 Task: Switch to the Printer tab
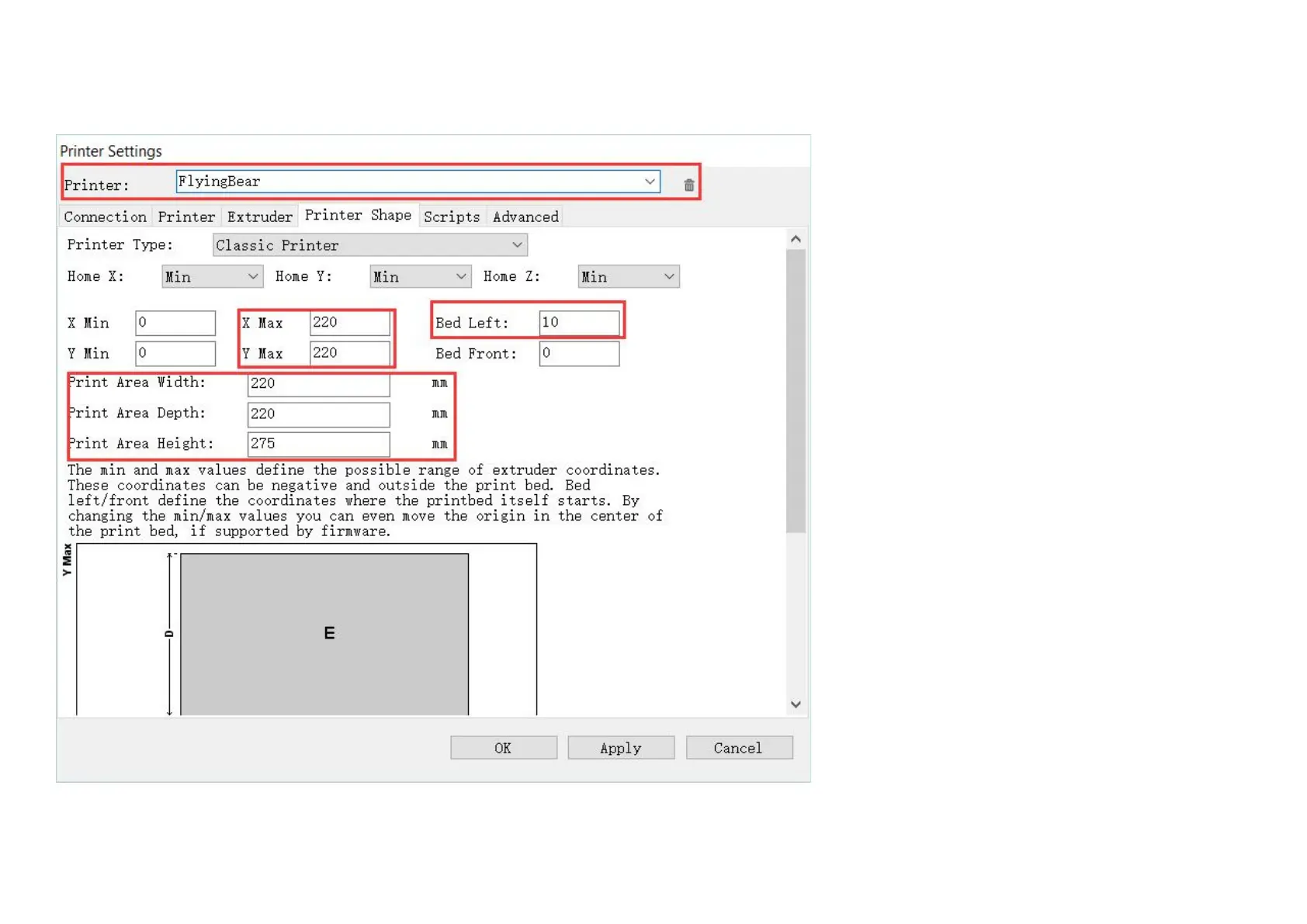tap(186, 216)
